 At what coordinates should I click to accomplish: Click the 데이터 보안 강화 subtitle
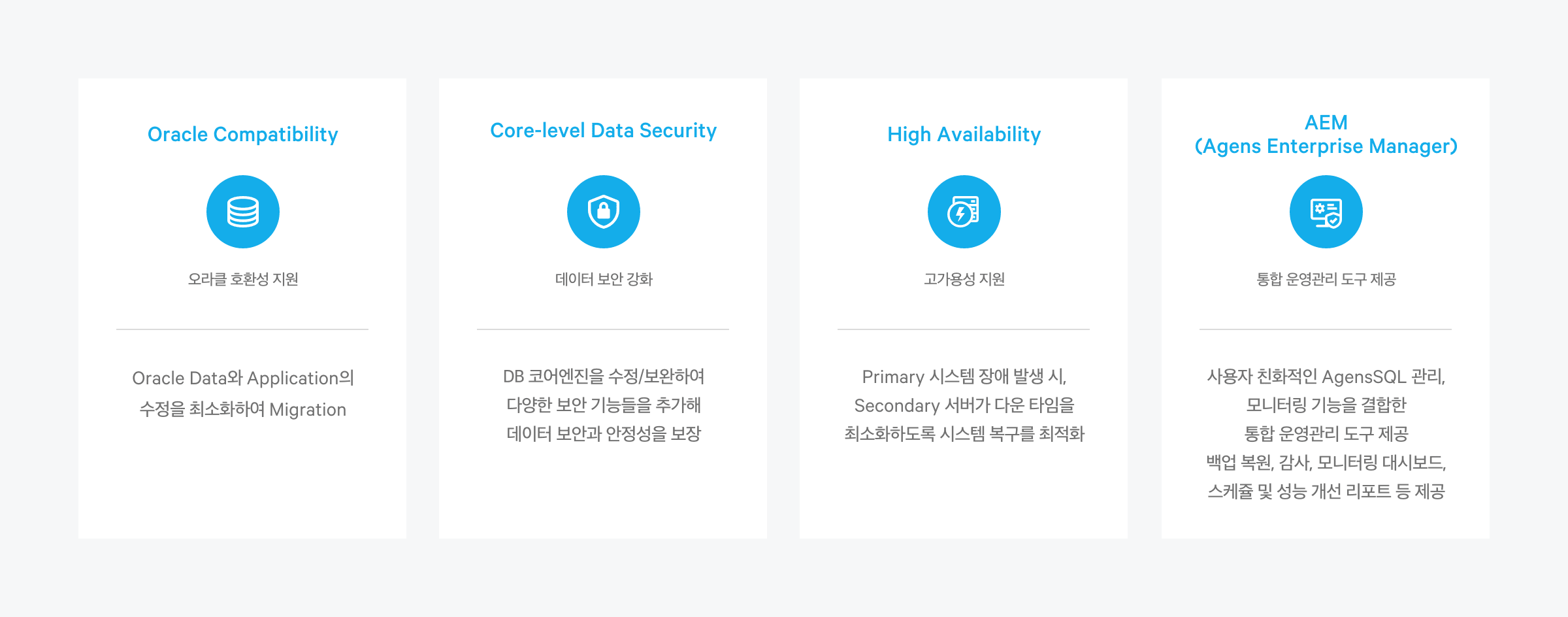(x=604, y=279)
